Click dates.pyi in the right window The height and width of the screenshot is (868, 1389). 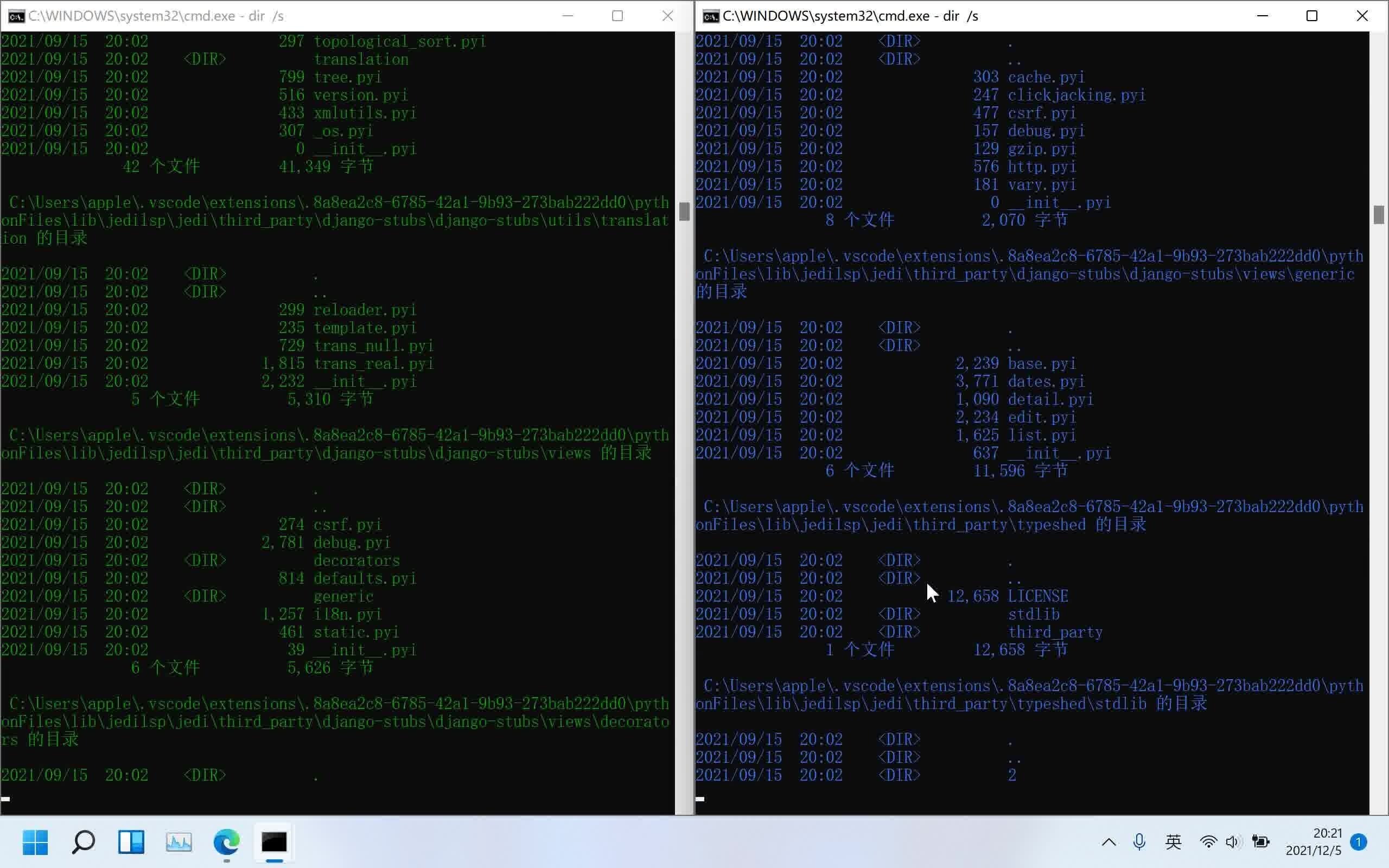tap(1046, 381)
